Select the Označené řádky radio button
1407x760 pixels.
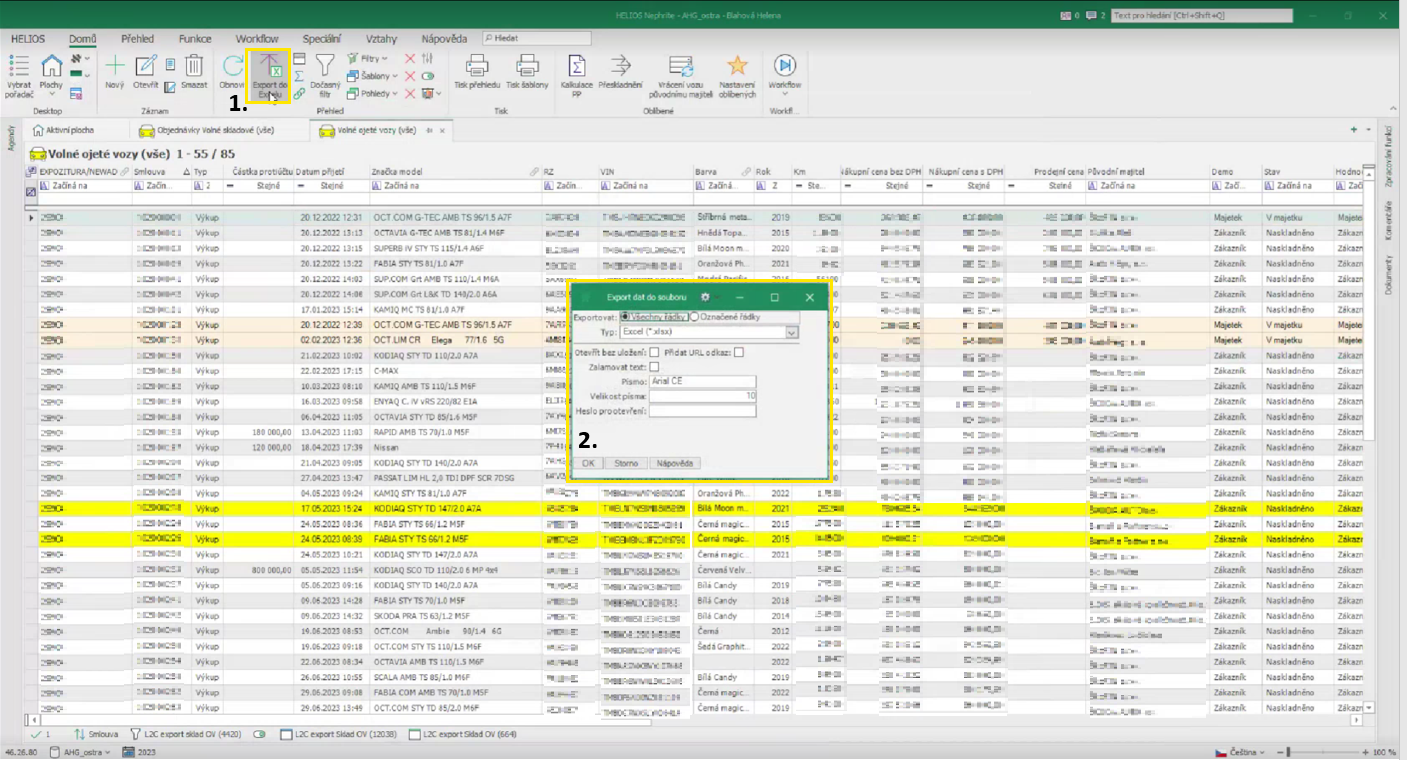click(695, 317)
